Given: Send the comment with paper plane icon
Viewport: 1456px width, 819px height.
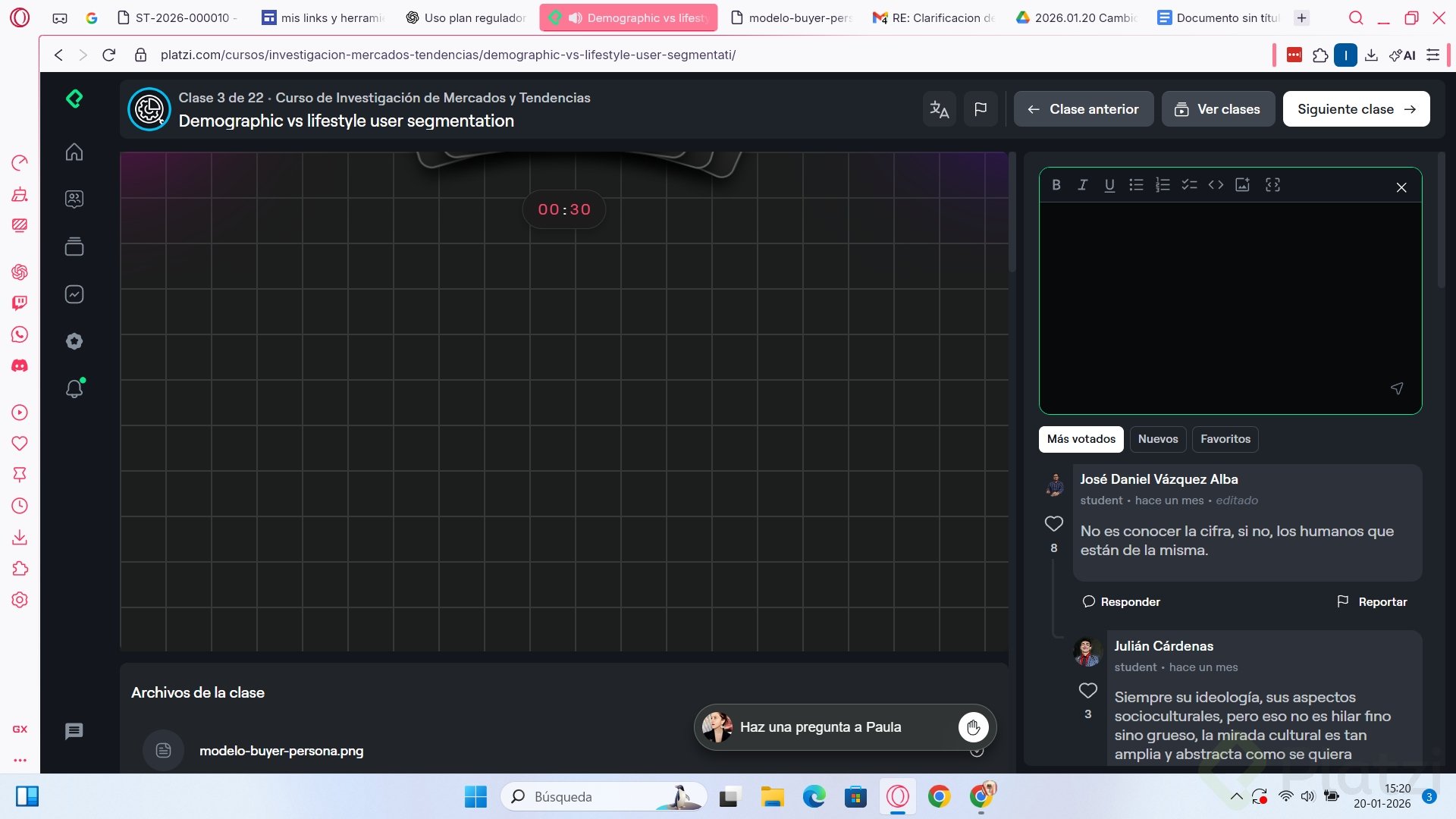Looking at the screenshot, I should tap(1396, 388).
